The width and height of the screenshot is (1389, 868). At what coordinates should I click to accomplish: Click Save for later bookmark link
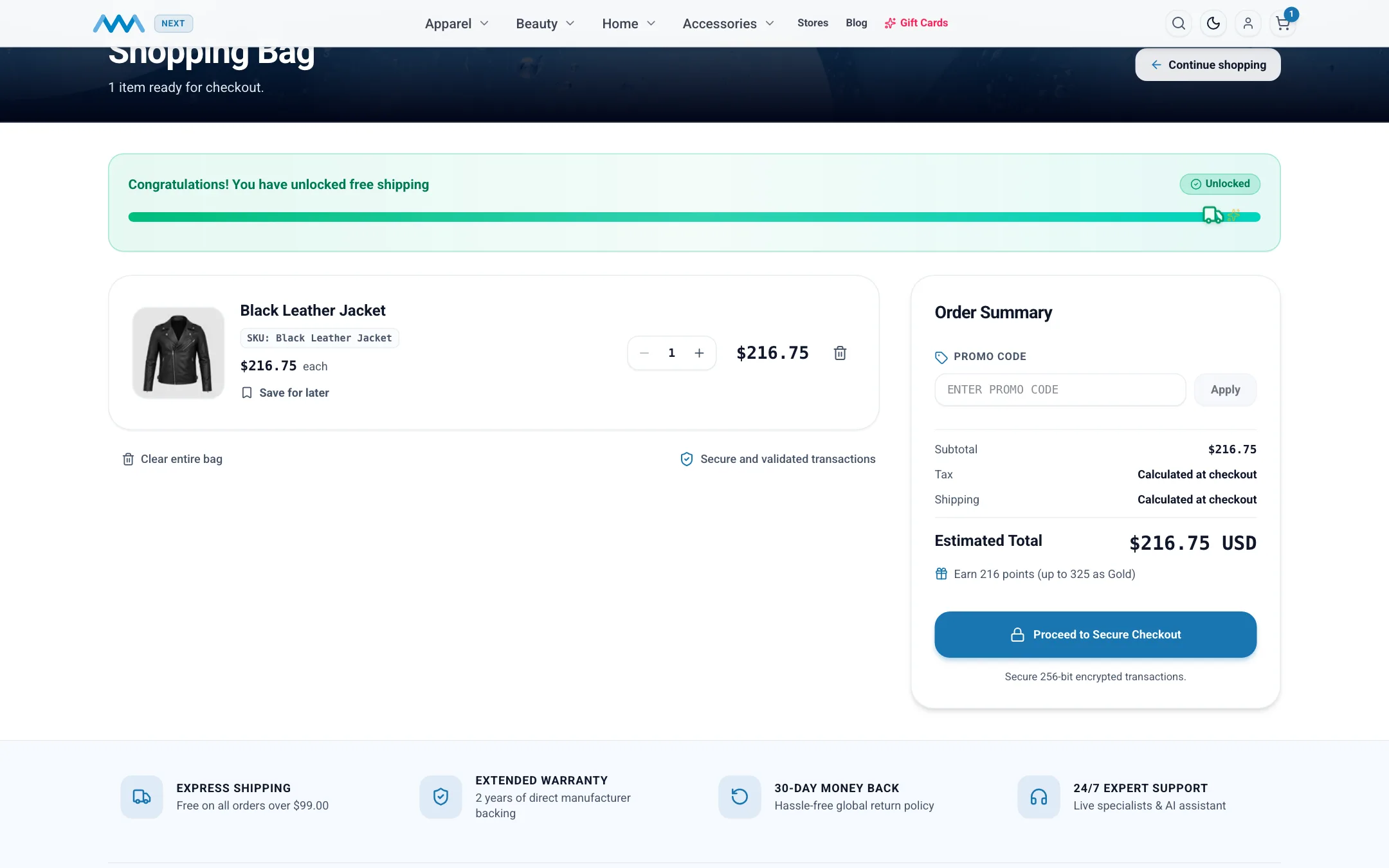pyautogui.click(x=285, y=393)
